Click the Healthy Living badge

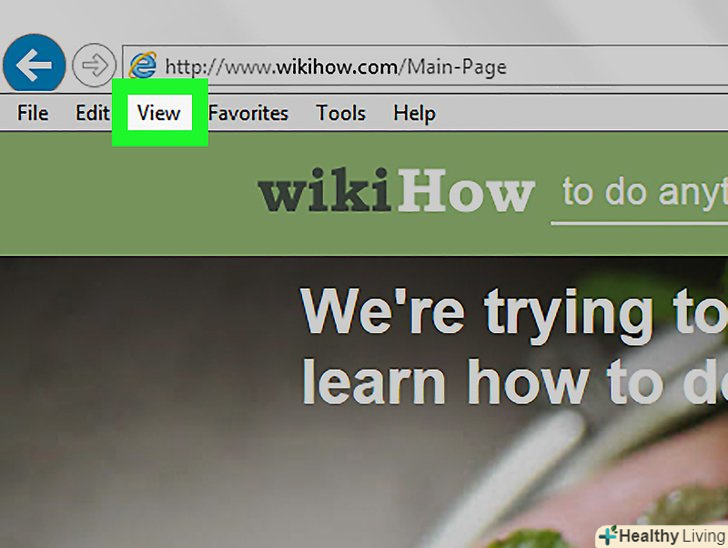(663, 536)
